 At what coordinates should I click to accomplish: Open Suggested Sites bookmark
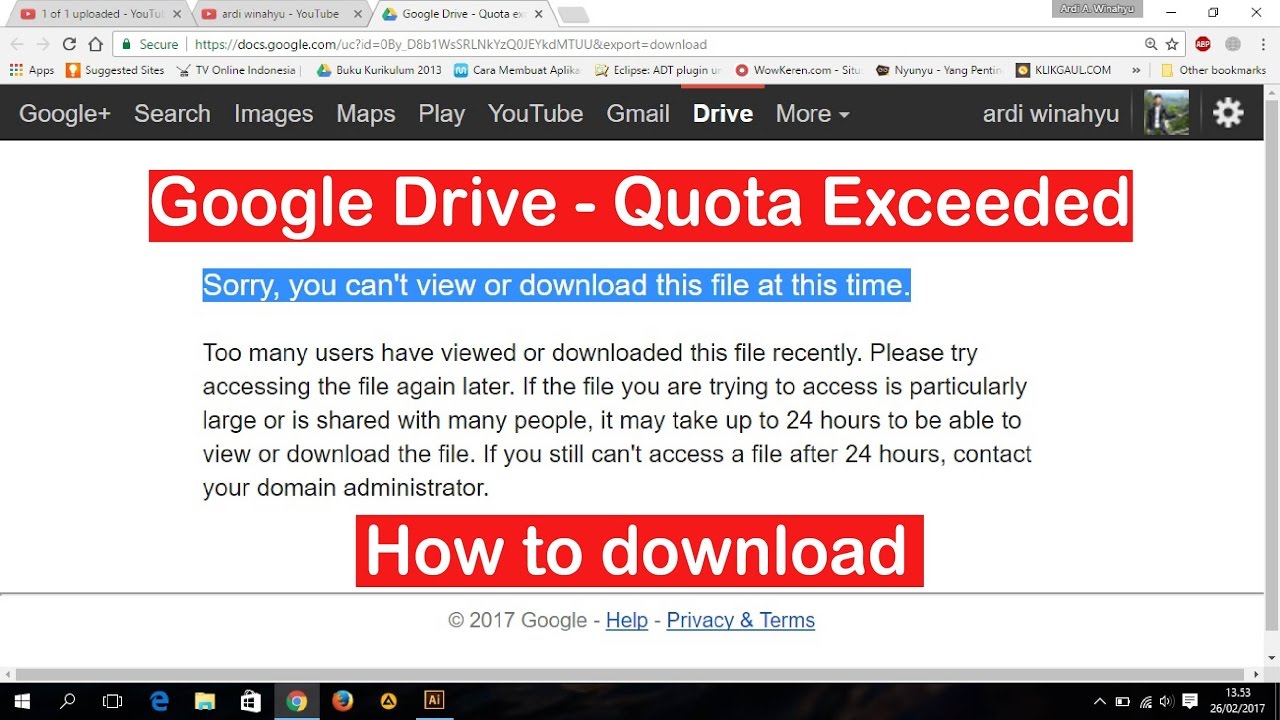[115, 70]
